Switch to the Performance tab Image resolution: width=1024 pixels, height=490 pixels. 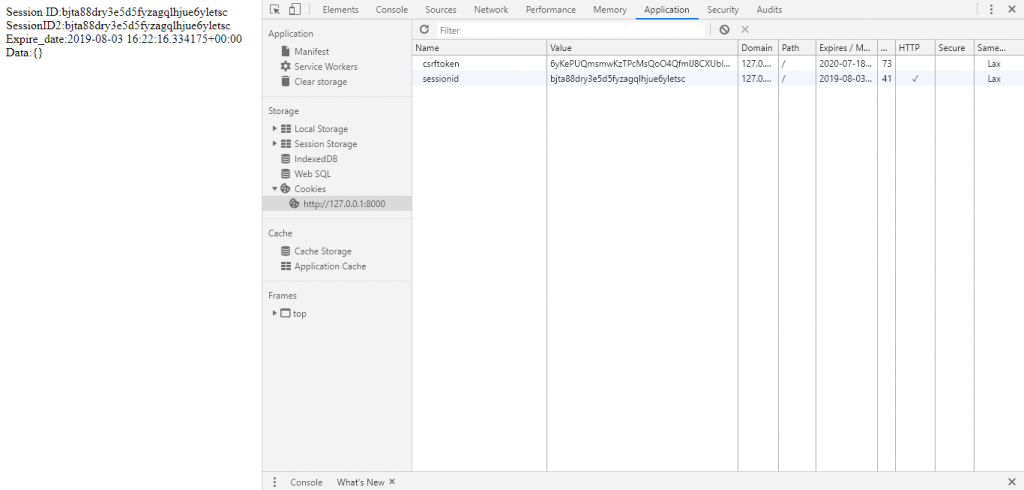point(551,10)
